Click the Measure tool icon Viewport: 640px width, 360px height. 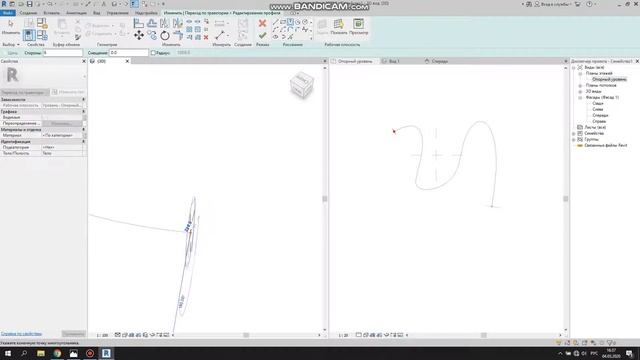click(x=220, y=36)
